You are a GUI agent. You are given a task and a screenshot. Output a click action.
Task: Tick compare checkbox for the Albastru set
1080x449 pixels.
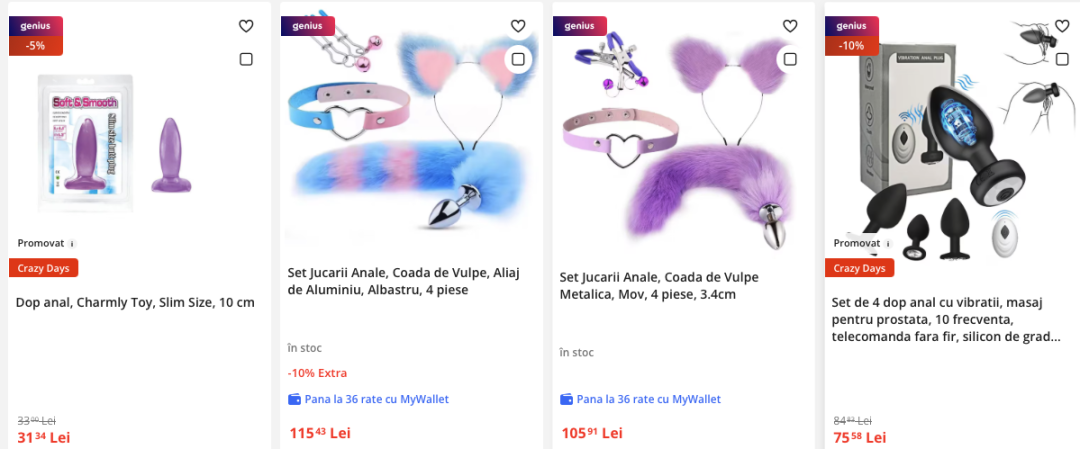click(518, 59)
